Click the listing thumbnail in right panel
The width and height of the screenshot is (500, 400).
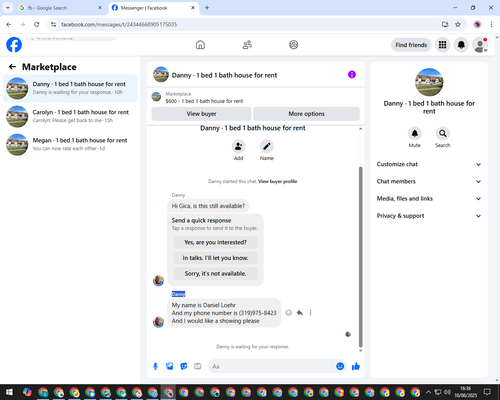pos(429,82)
